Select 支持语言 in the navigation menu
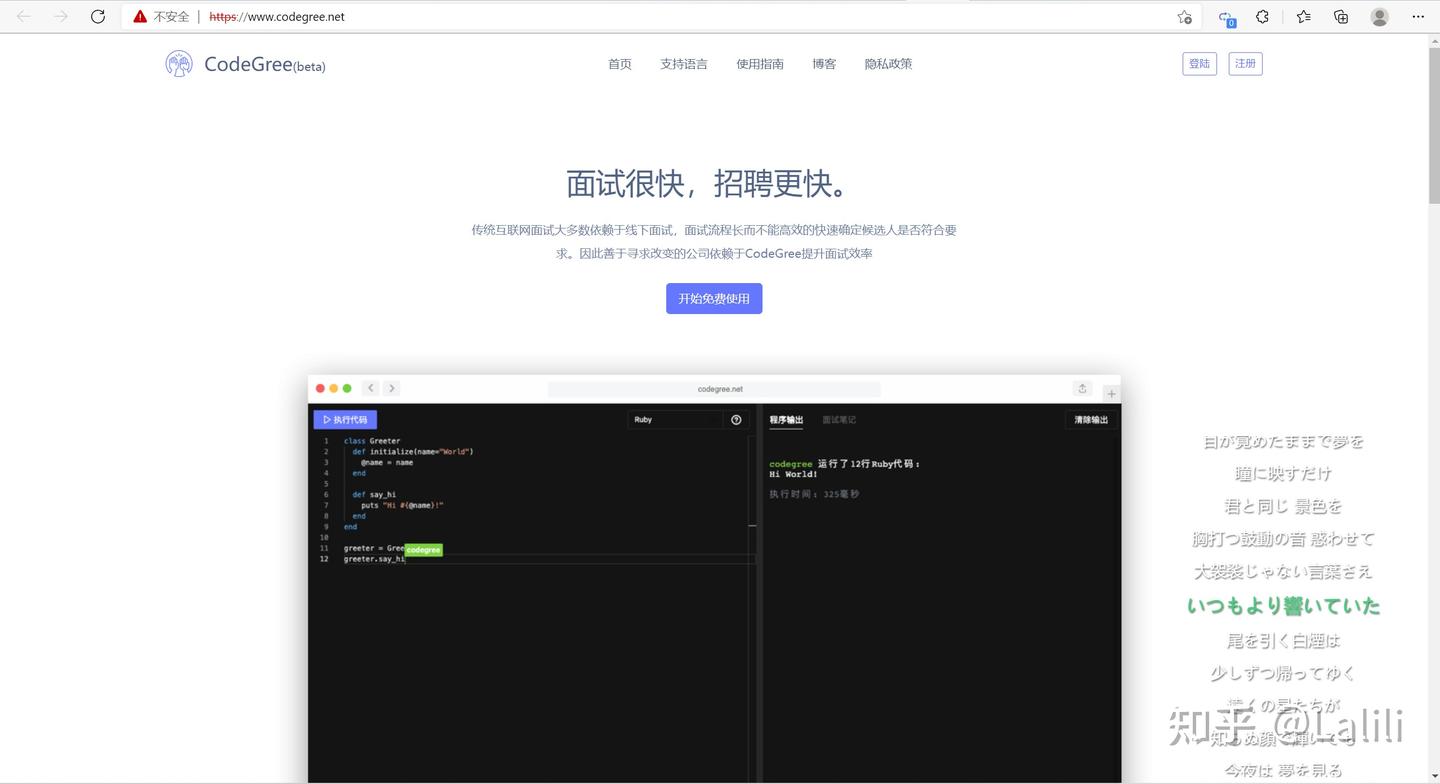The image size is (1440, 784). (684, 63)
